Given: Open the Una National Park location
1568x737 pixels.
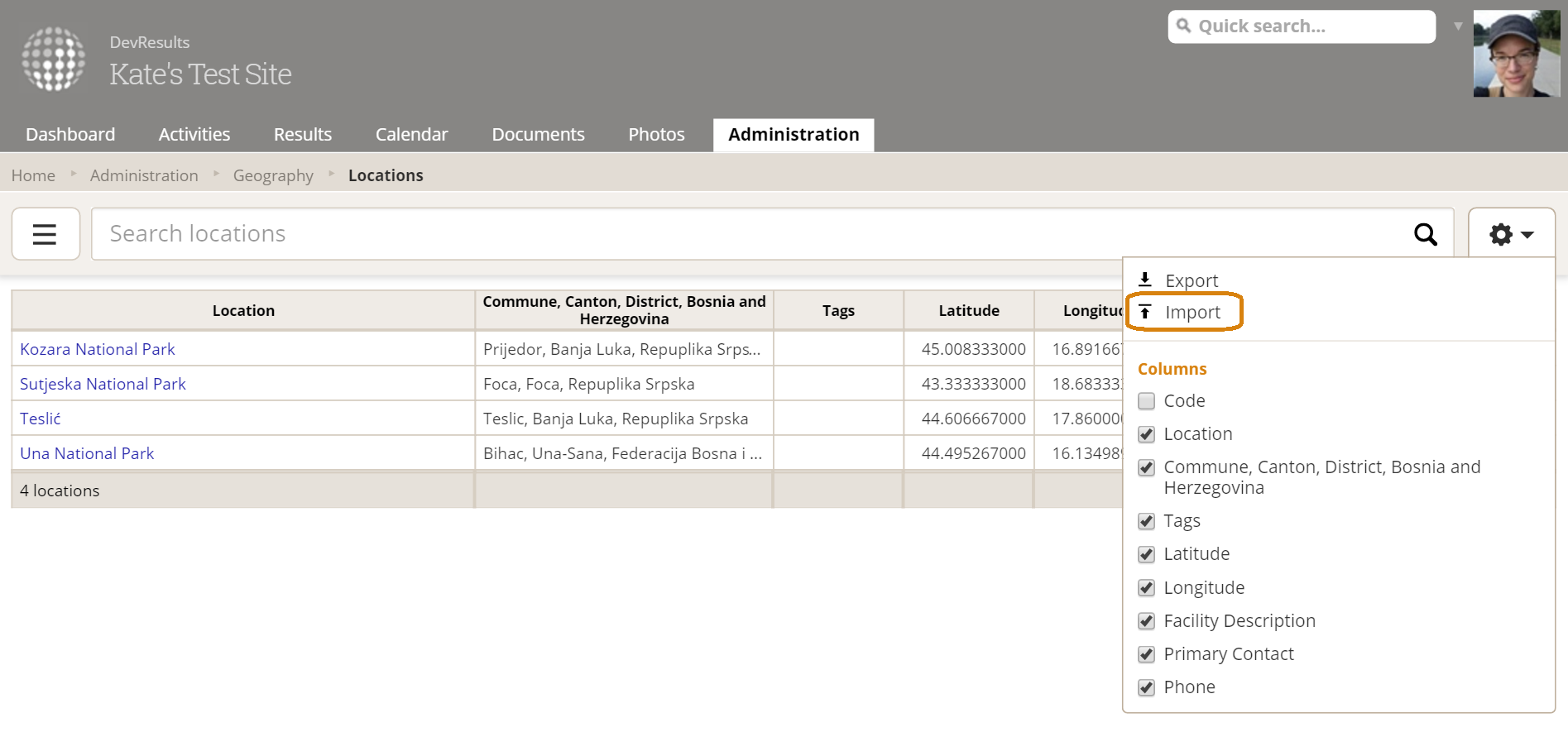Looking at the screenshot, I should (x=87, y=453).
